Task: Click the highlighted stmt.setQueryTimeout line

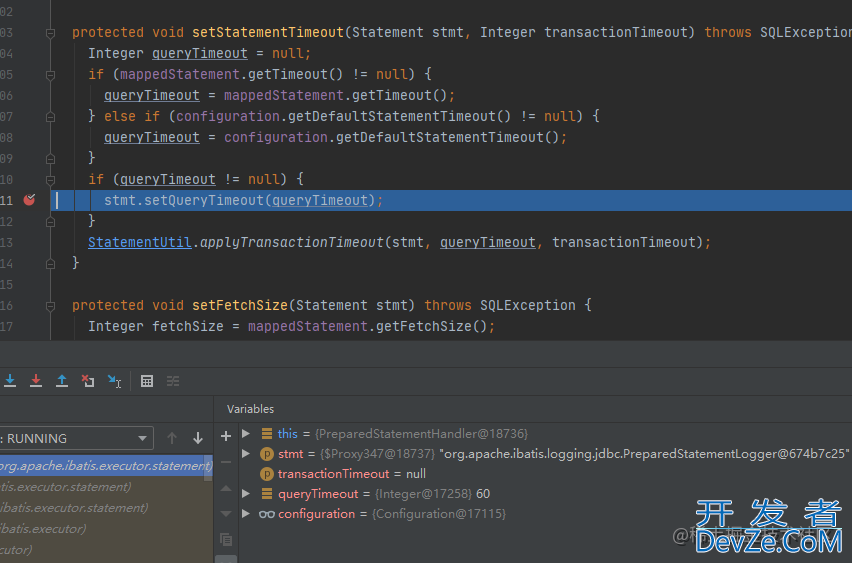Action: tap(451, 200)
